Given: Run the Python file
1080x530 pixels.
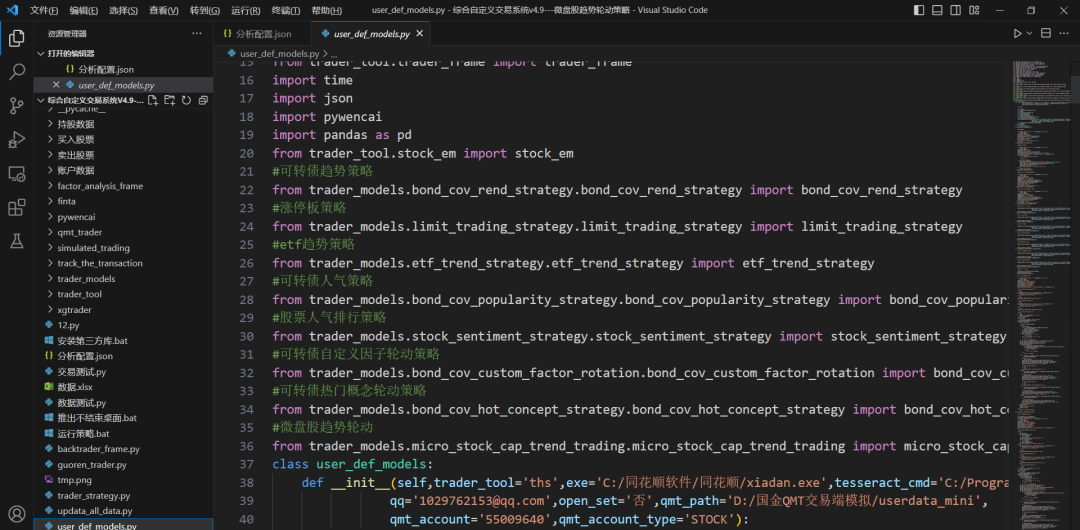Looking at the screenshot, I should [x=1017, y=33].
